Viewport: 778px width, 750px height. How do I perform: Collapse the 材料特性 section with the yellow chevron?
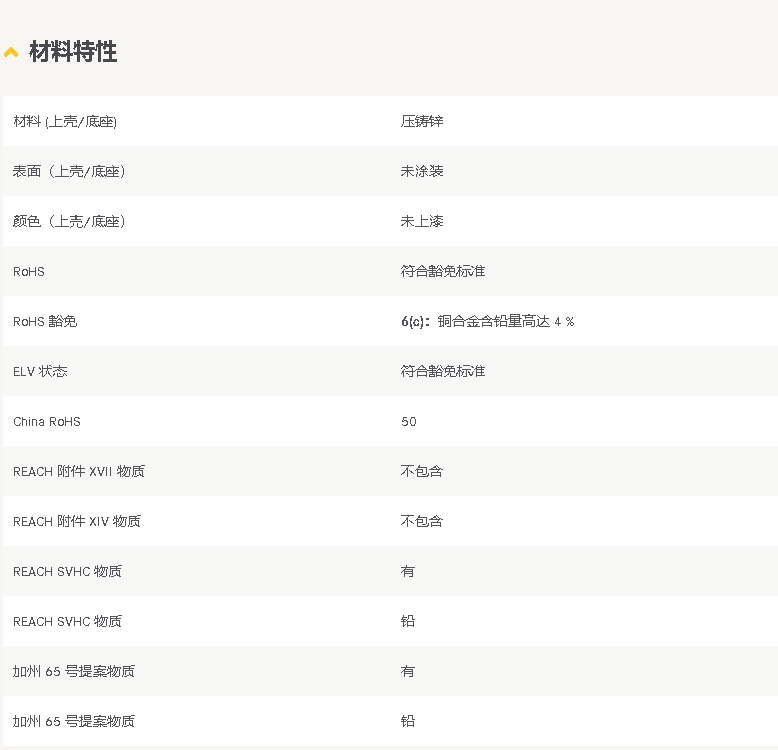tap(11, 52)
